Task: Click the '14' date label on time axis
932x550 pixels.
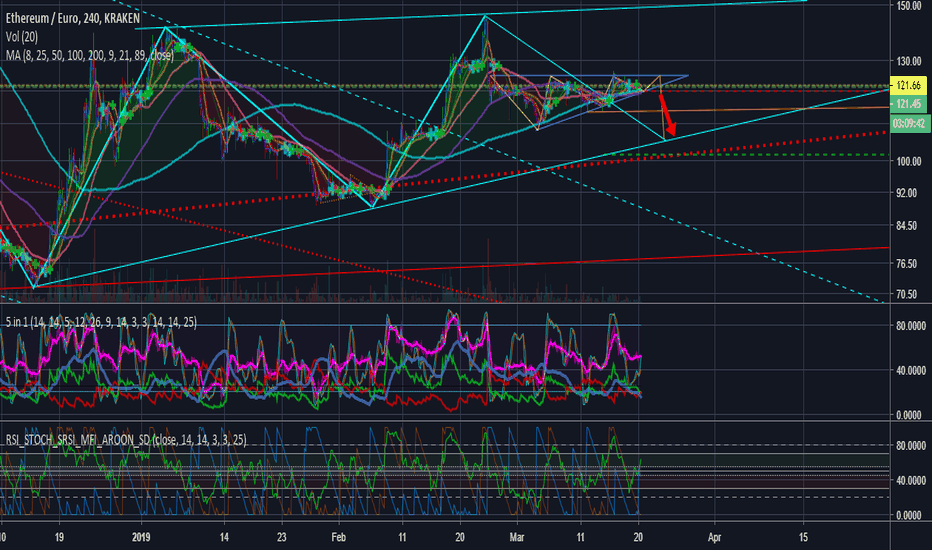Action: [224, 538]
